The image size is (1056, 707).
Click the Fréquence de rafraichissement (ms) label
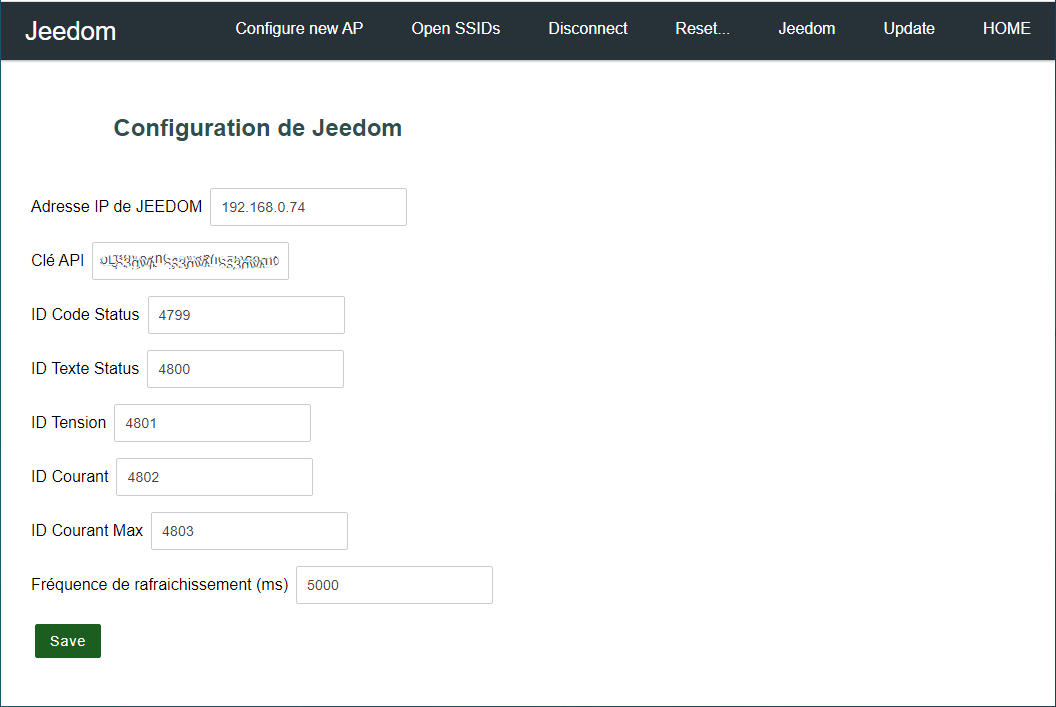160,584
